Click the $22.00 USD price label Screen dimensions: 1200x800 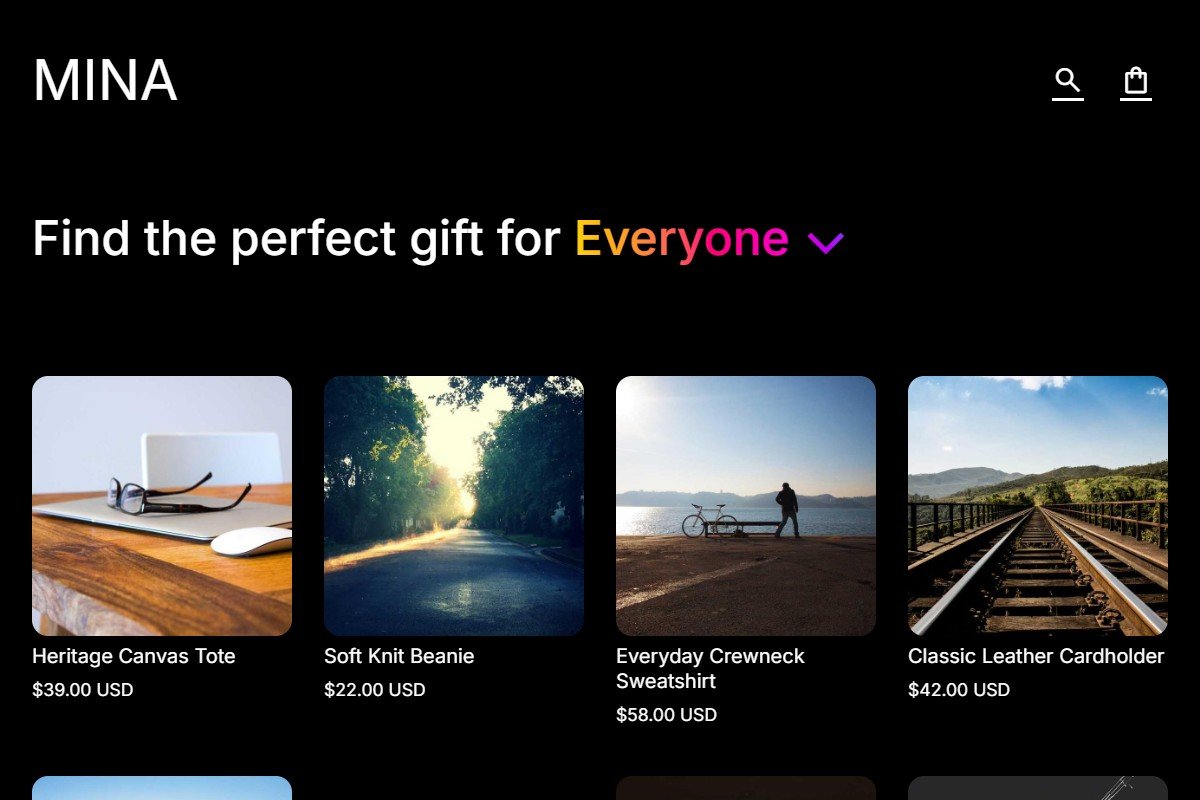coord(375,690)
